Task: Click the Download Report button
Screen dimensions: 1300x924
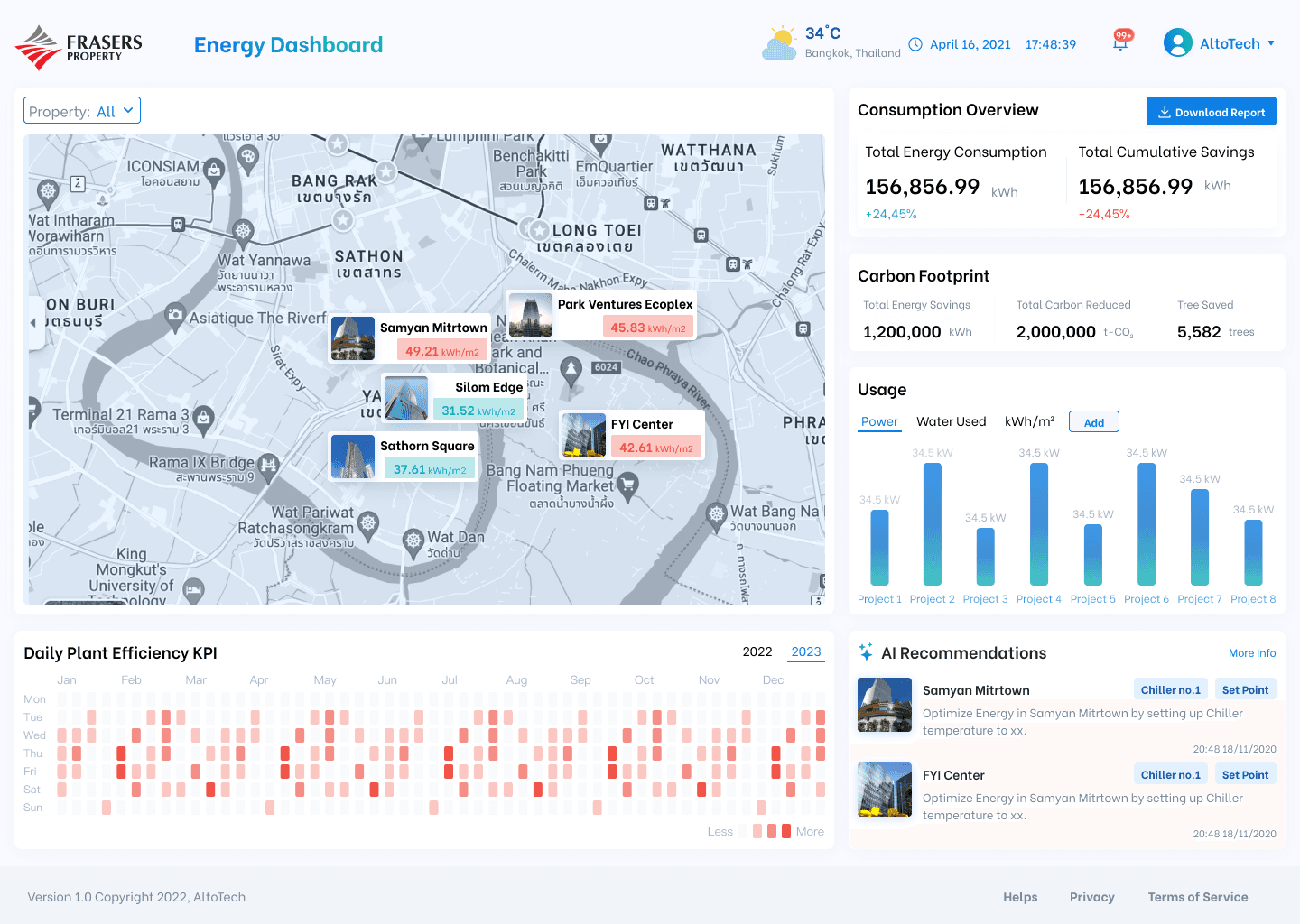Action: [x=1212, y=112]
